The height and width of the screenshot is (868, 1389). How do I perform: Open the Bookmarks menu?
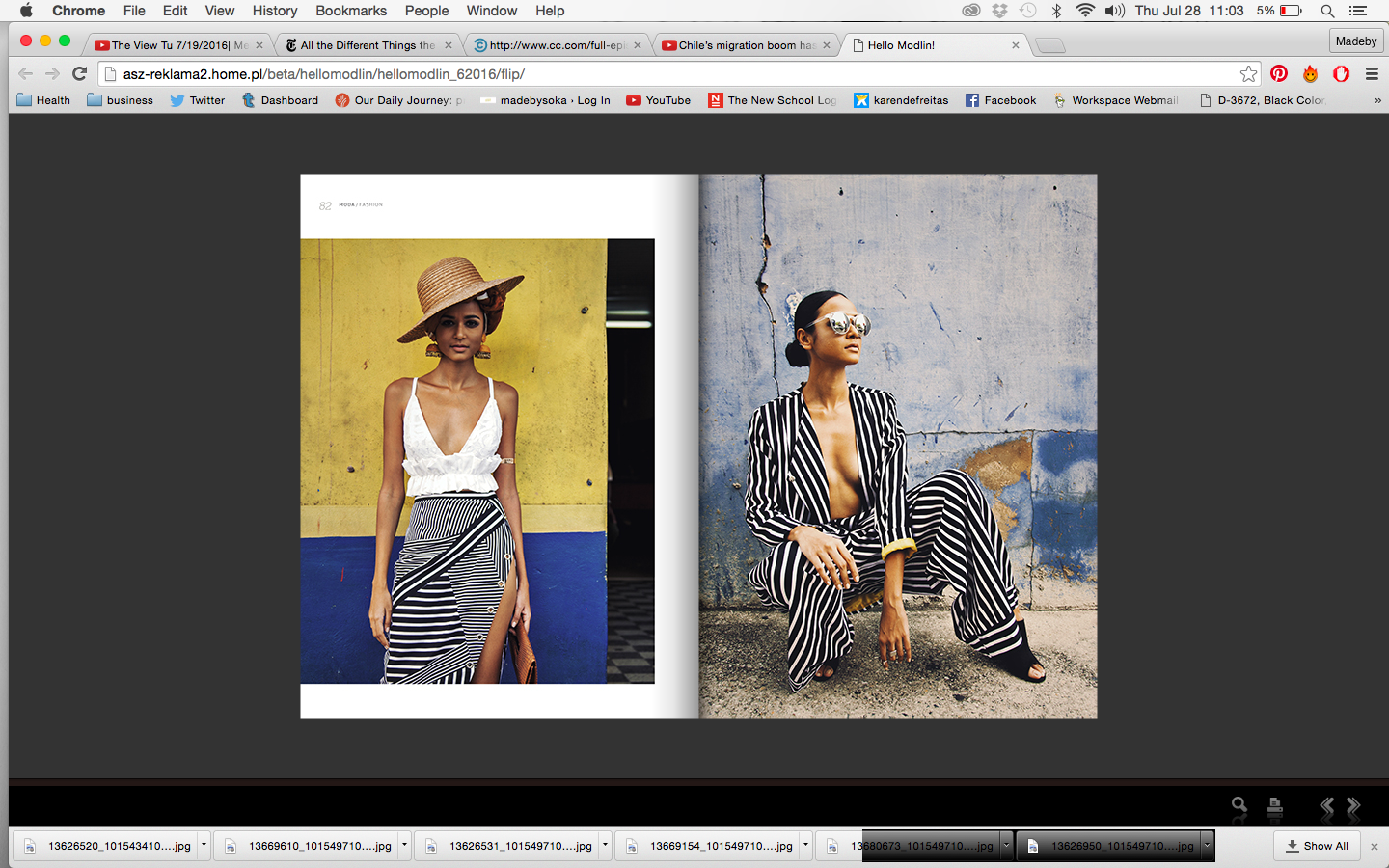tap(351, 11)
